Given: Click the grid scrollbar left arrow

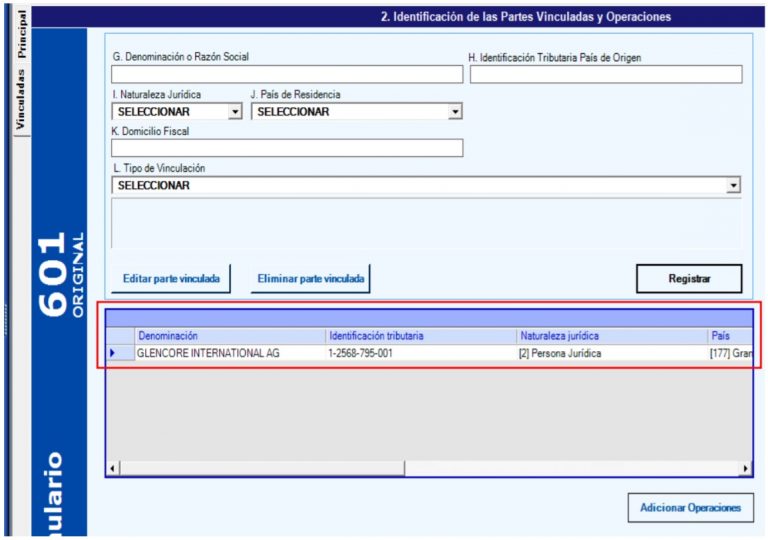Looking at the screenshot, I should point(113,468).
